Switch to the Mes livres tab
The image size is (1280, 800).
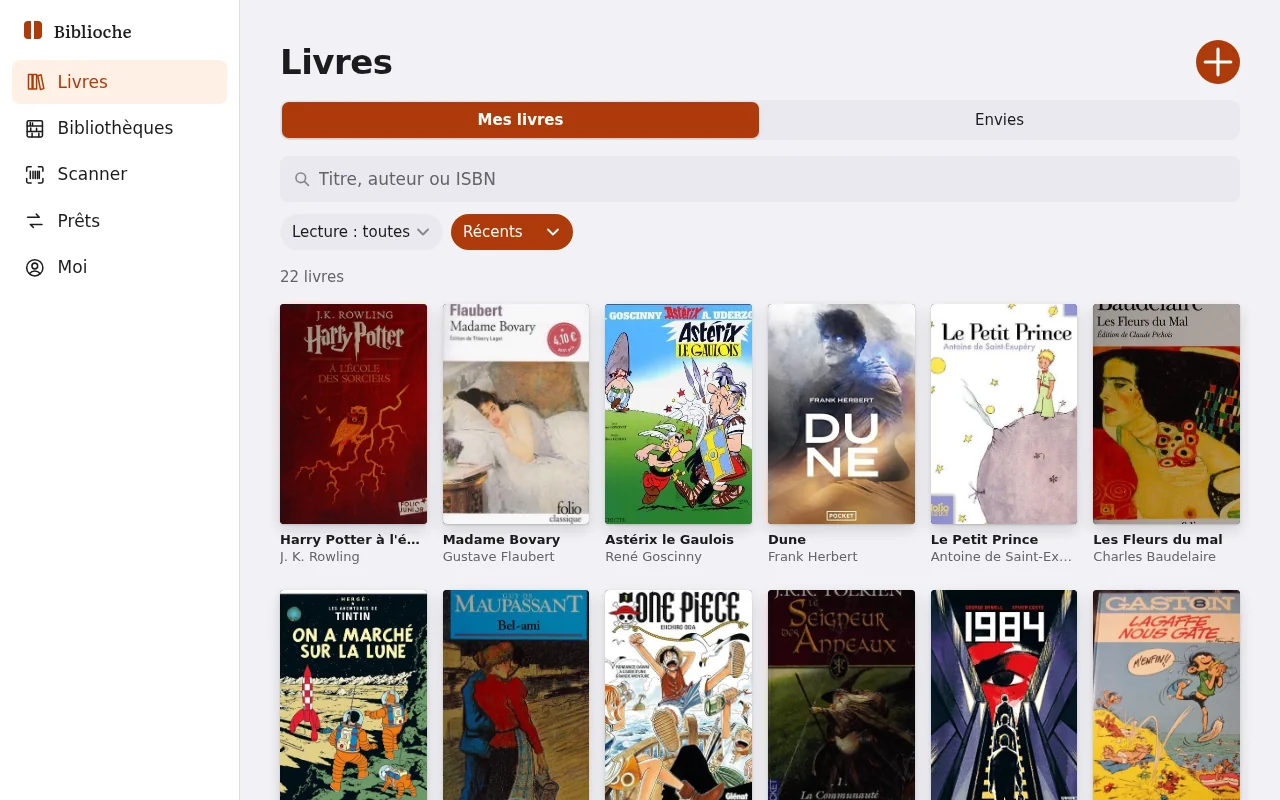click(520, 120)
